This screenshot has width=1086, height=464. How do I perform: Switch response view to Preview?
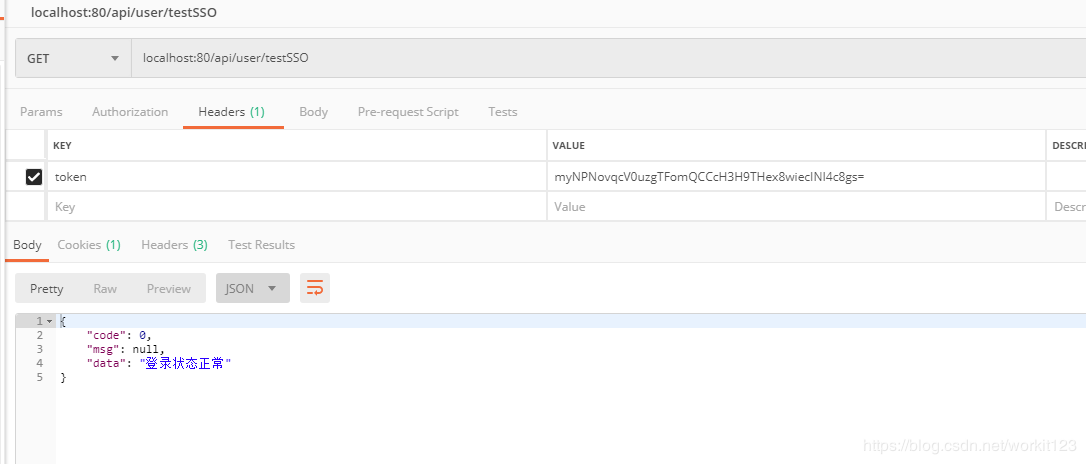(x=168, y=288)
